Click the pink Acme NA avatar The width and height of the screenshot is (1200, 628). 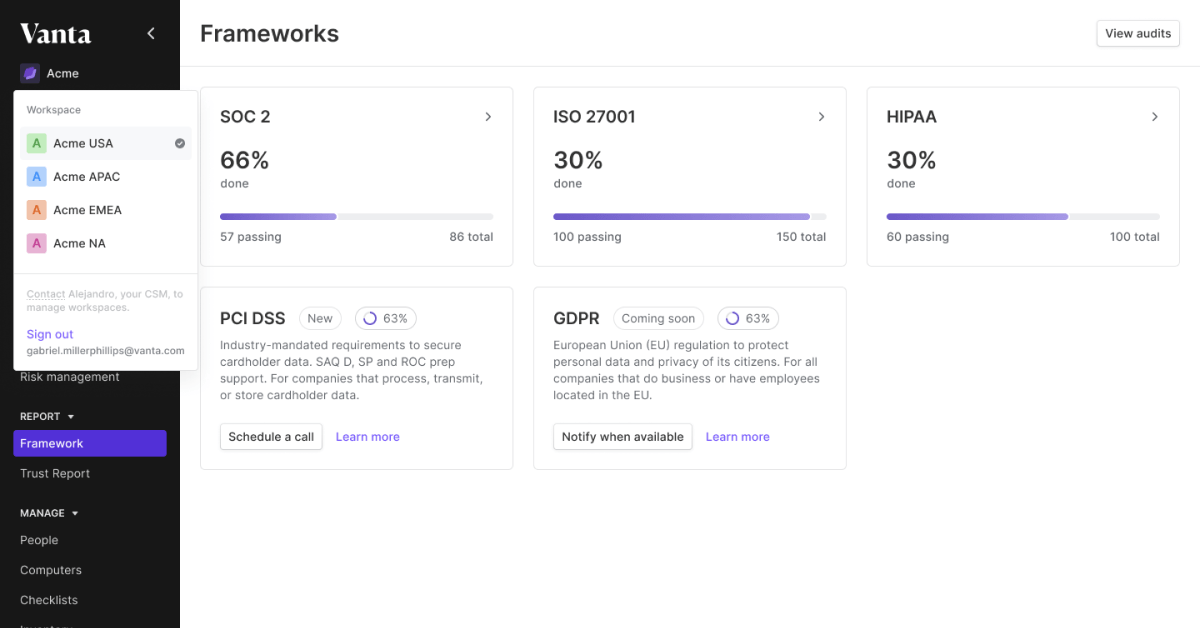click(x=39, y=243)
